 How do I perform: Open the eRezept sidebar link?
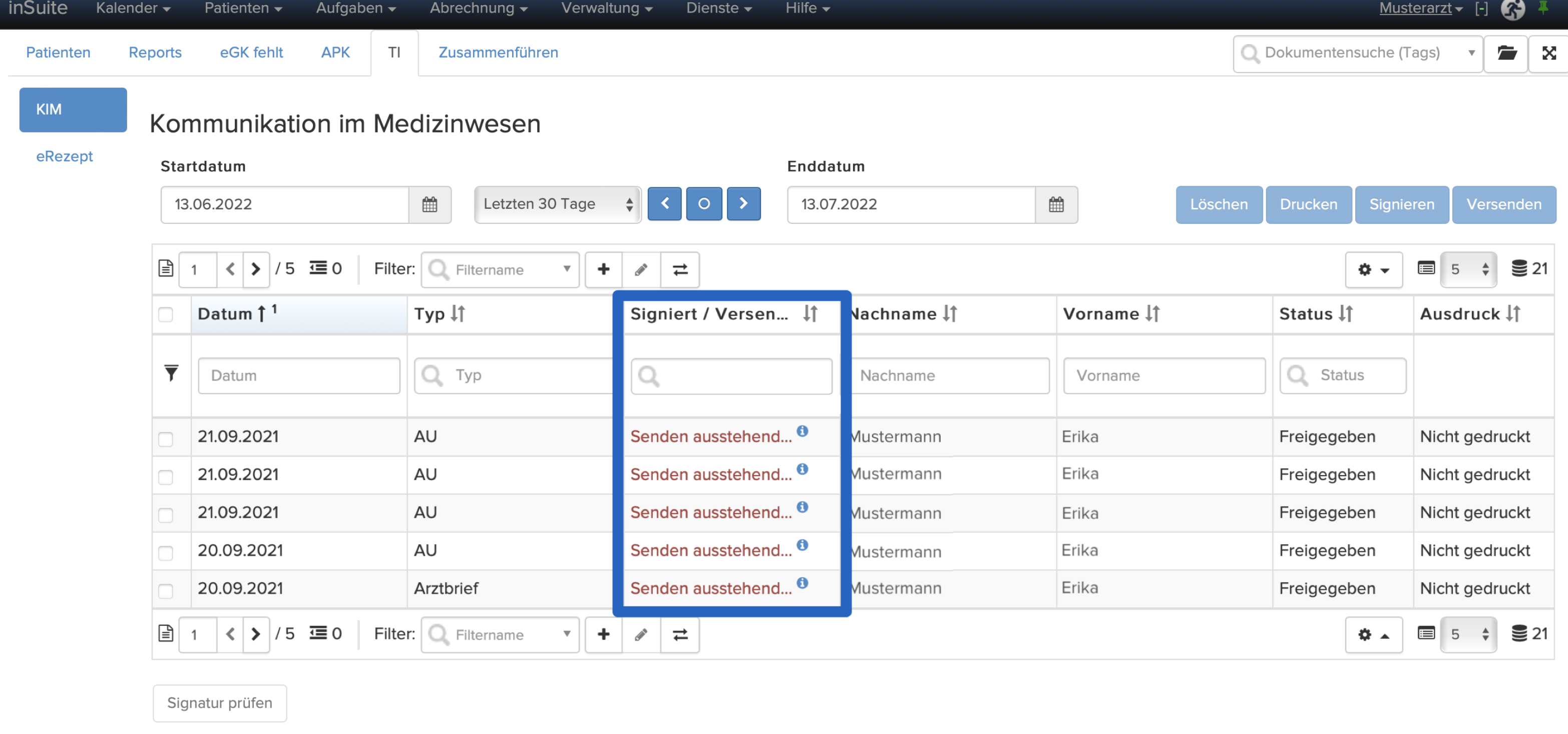pos(65,156)
